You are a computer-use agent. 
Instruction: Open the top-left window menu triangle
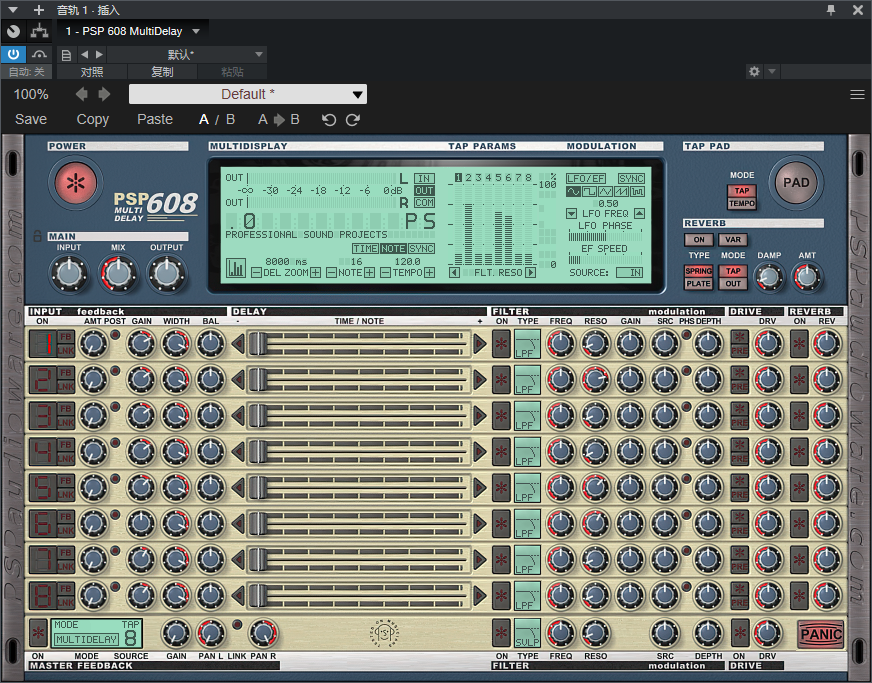13,9
